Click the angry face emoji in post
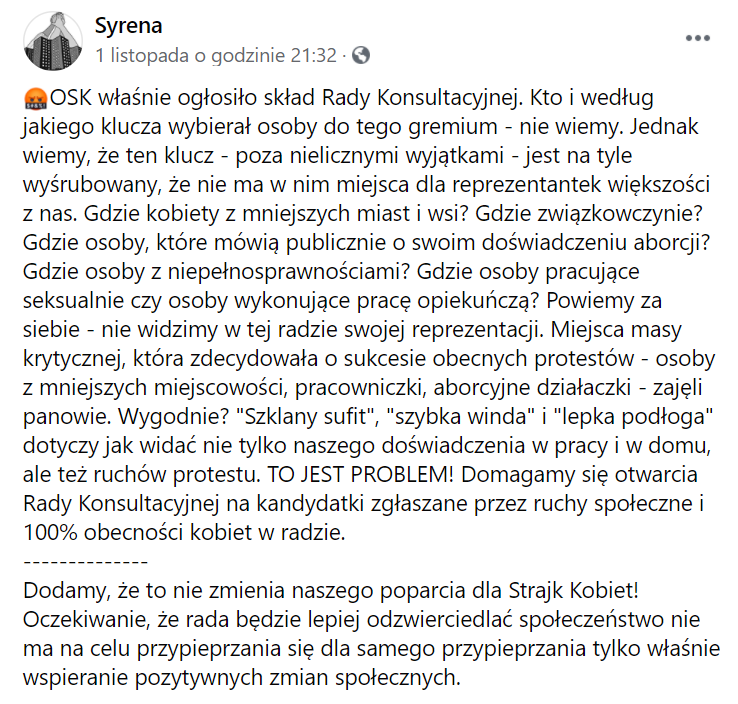 (x=32, y=99)
